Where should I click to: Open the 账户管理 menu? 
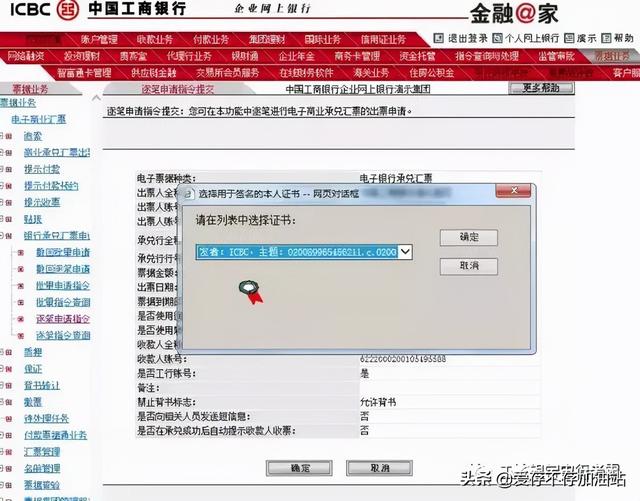pyautogui.click(x=99, y=40)
